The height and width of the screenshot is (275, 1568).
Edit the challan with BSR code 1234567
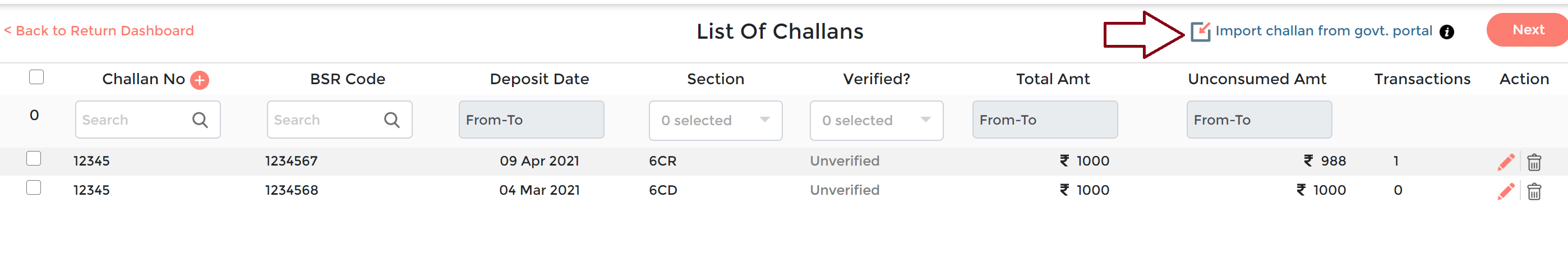1505,162
